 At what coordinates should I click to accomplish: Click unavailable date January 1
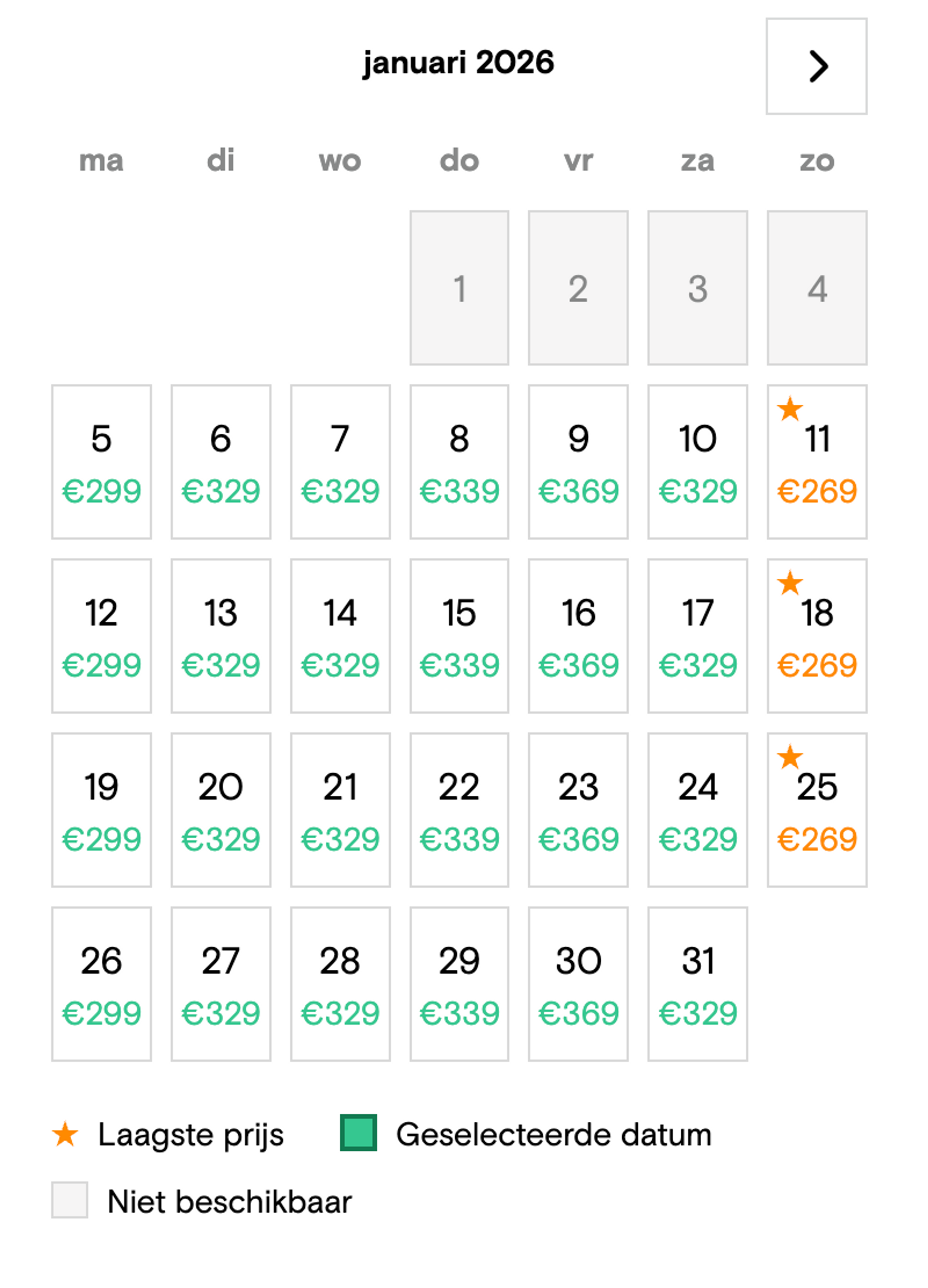(459, 288)
